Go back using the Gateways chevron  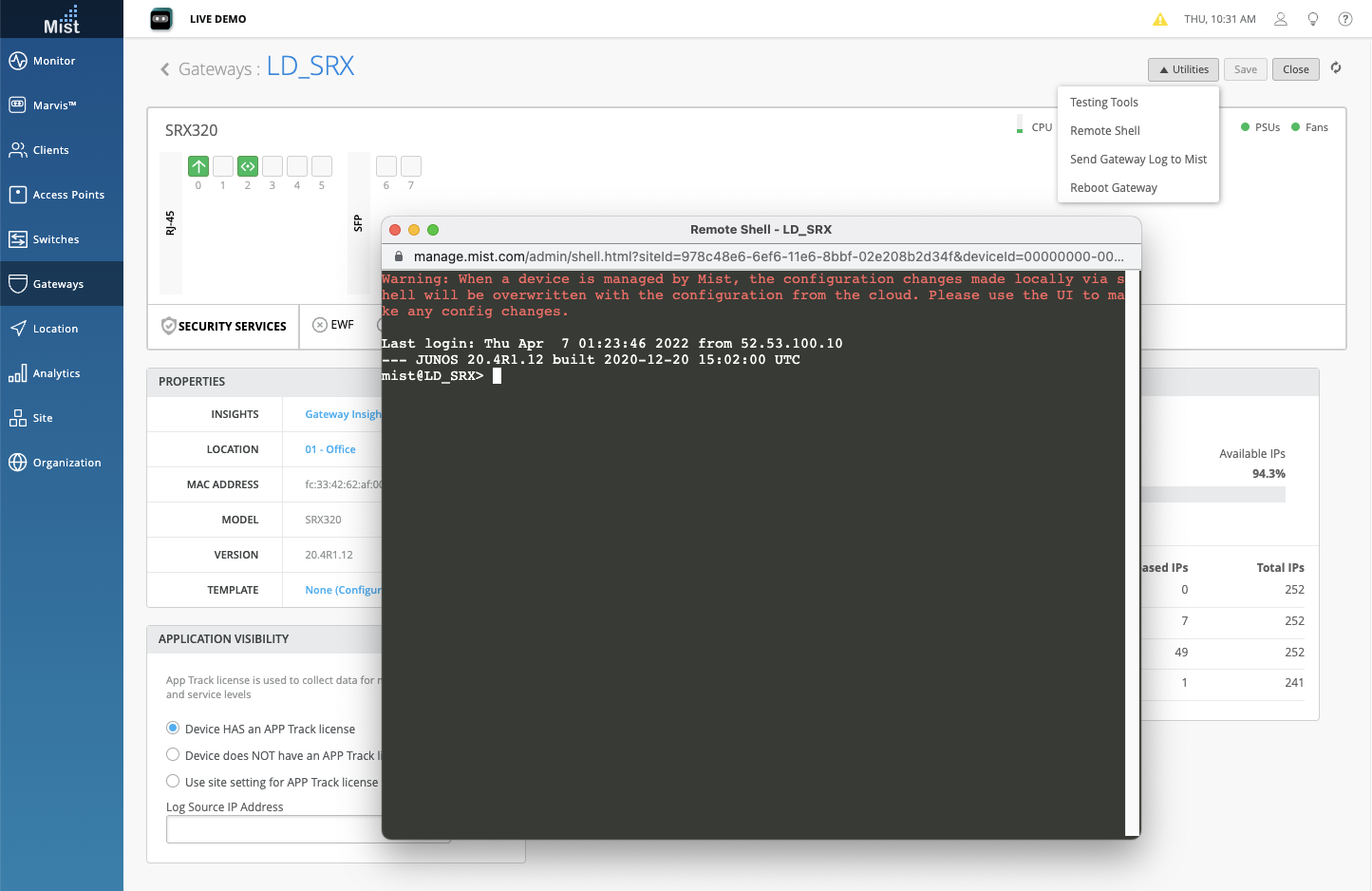coord(165,69)
